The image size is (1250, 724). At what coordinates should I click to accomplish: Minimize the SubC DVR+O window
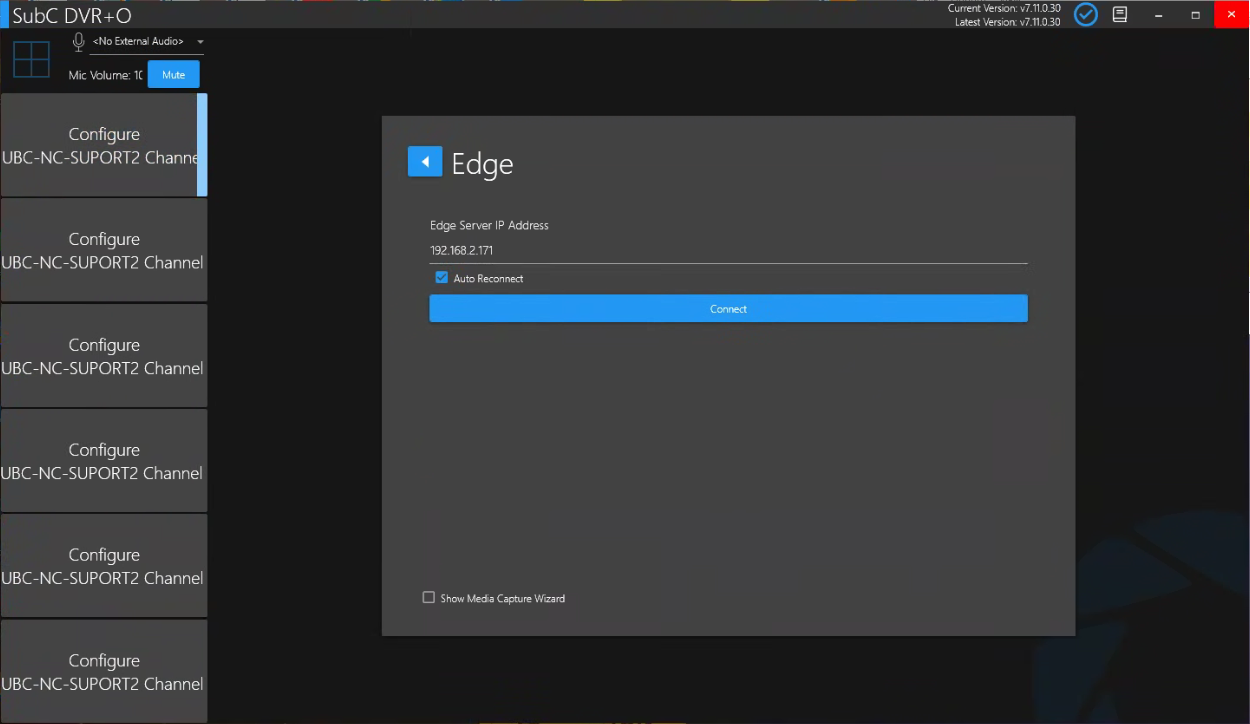point(1159,14)
